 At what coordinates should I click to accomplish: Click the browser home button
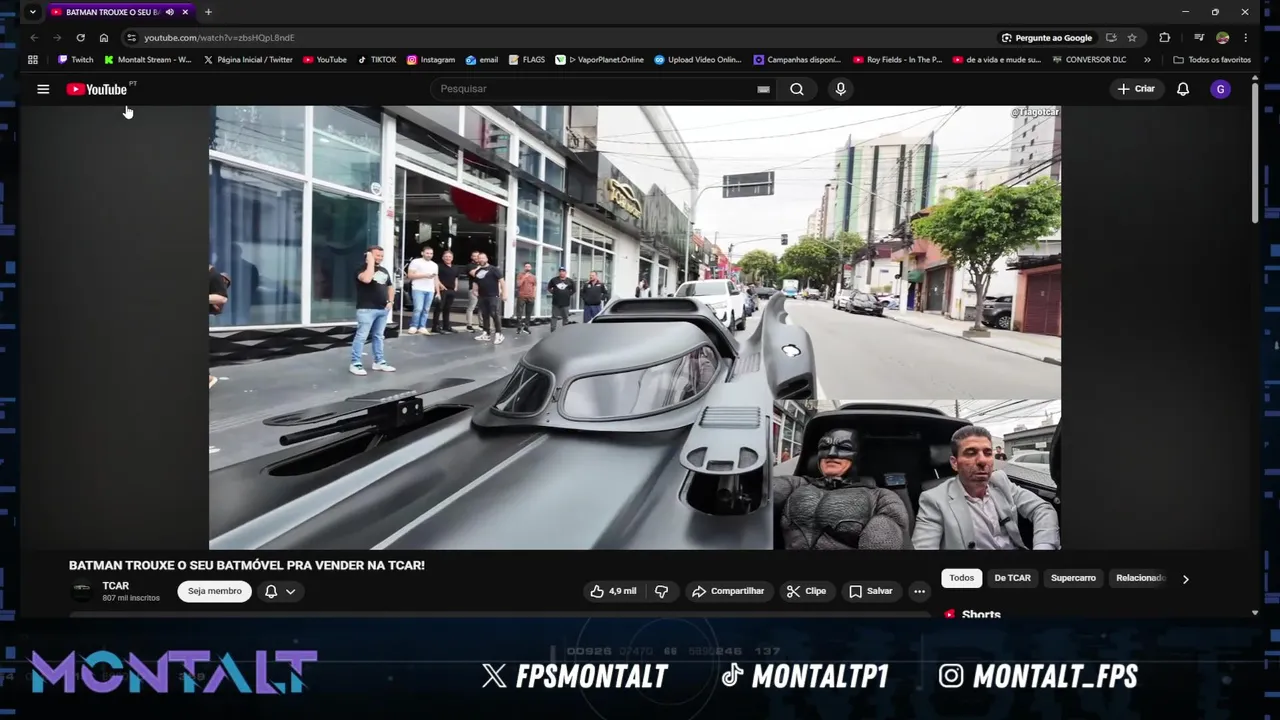(x=103, y=38)
